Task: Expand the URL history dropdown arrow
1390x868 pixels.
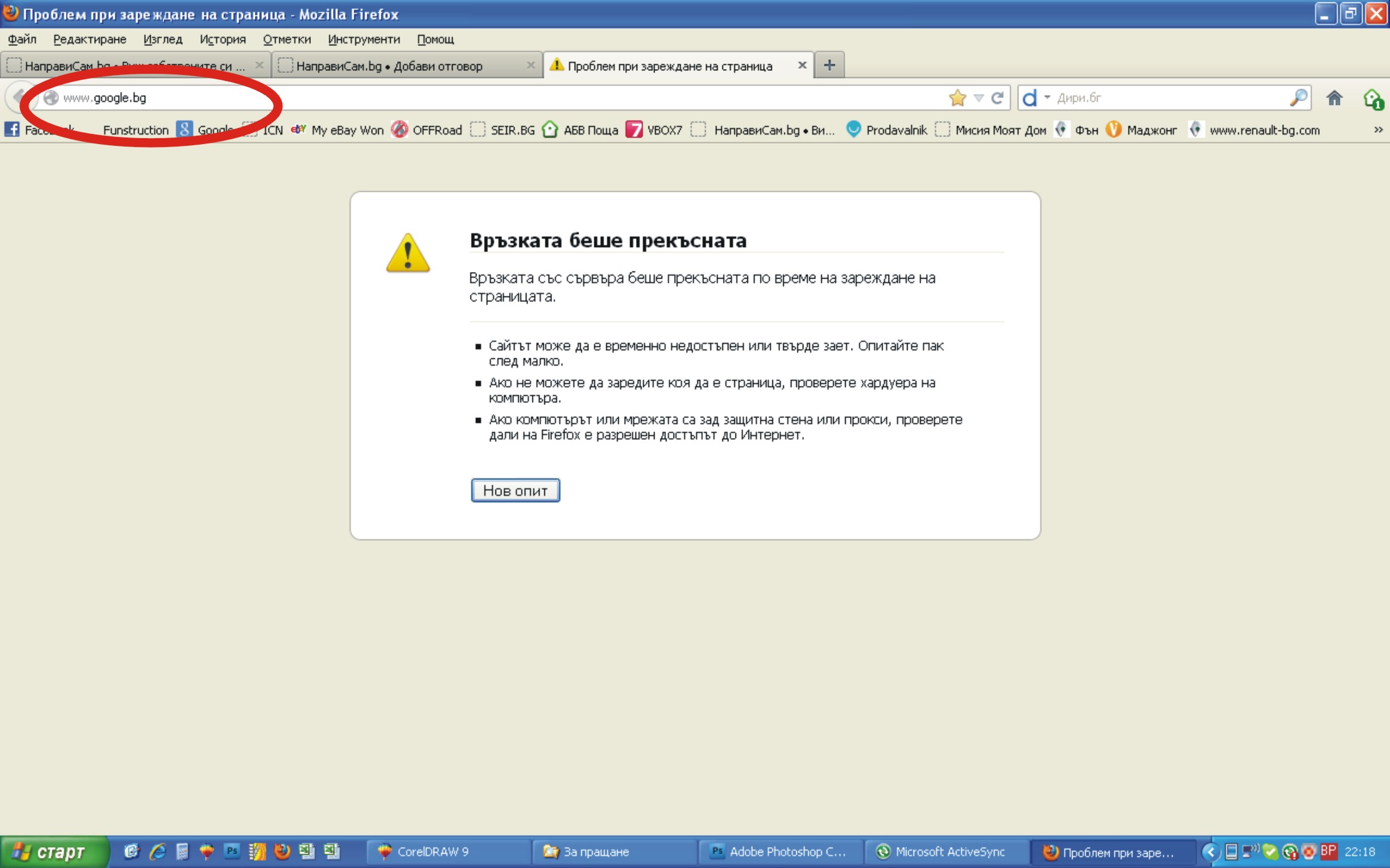Action: click(978, 98)
